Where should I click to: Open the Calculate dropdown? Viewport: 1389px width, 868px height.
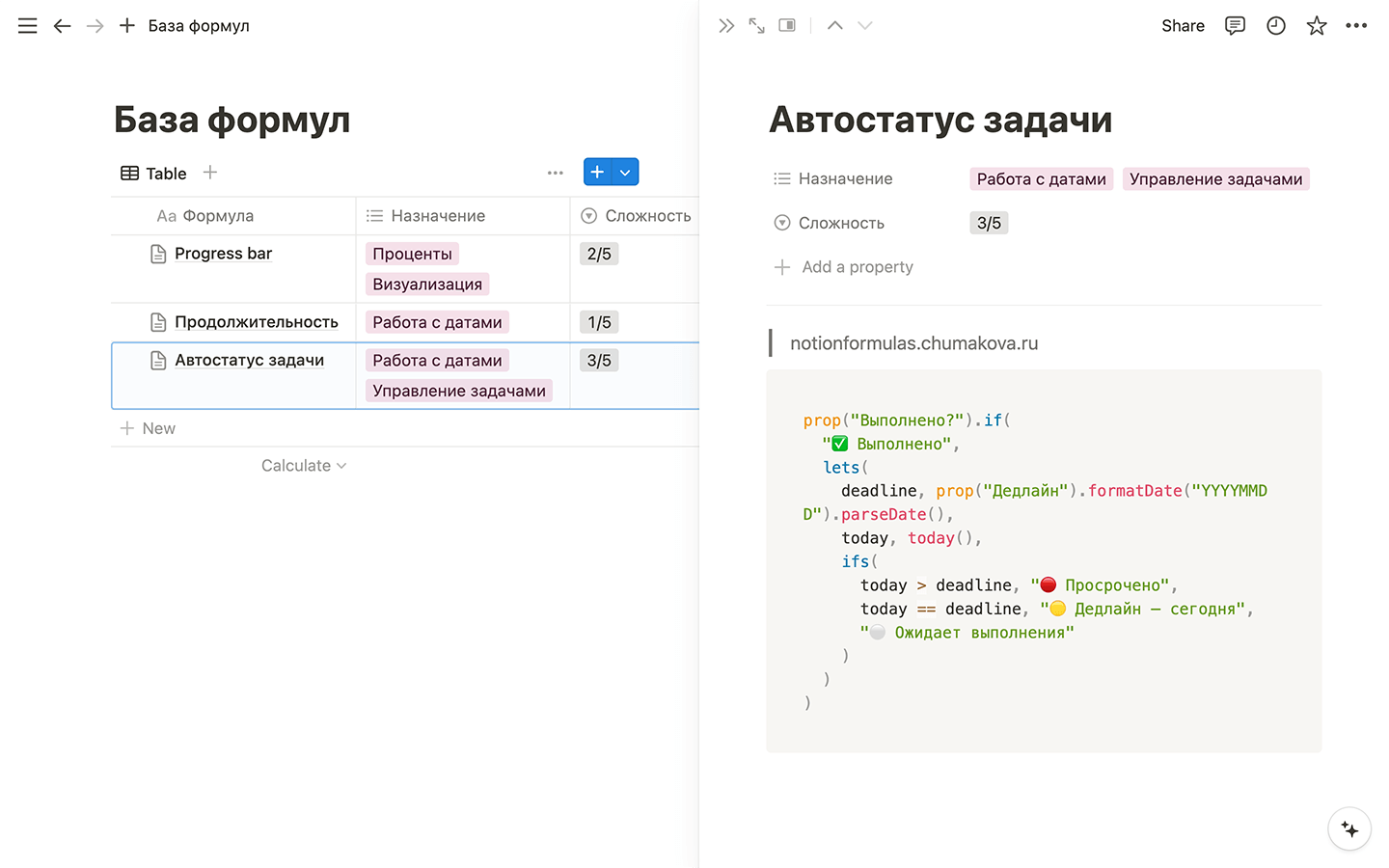coord(303,466)
